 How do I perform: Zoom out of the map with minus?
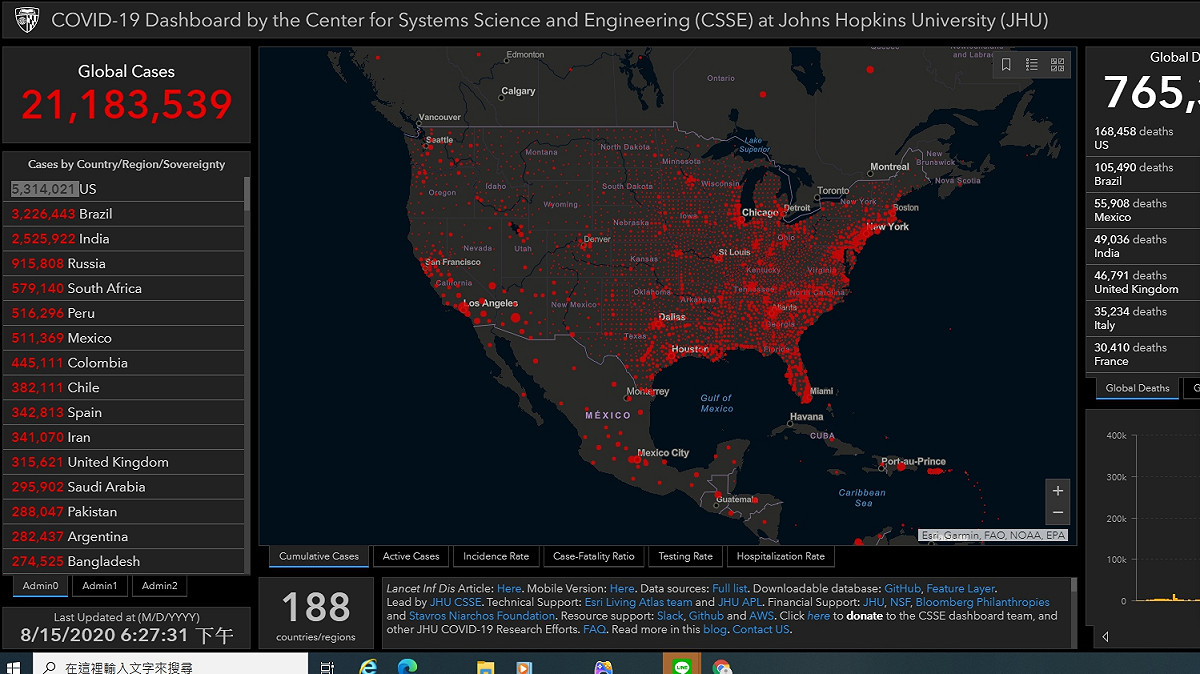point(1058,513)
